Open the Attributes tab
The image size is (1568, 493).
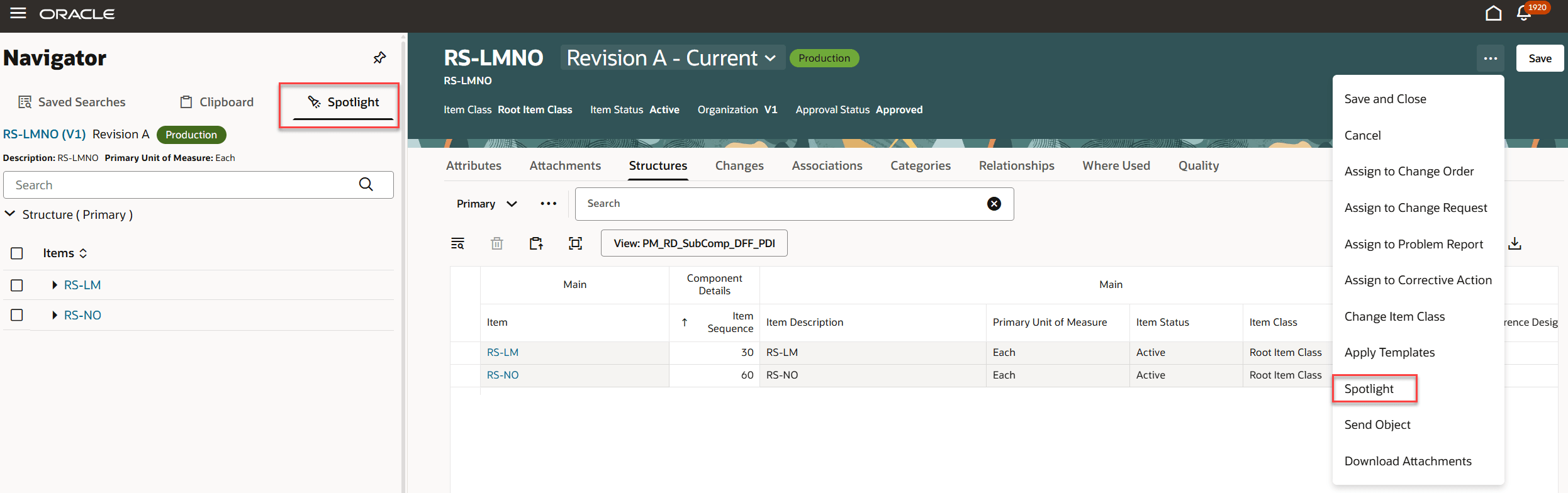474,165
